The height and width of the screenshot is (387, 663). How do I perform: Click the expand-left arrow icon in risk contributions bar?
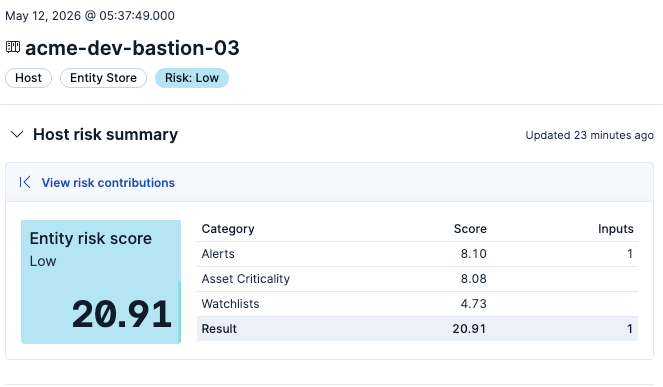click(25, 182)
